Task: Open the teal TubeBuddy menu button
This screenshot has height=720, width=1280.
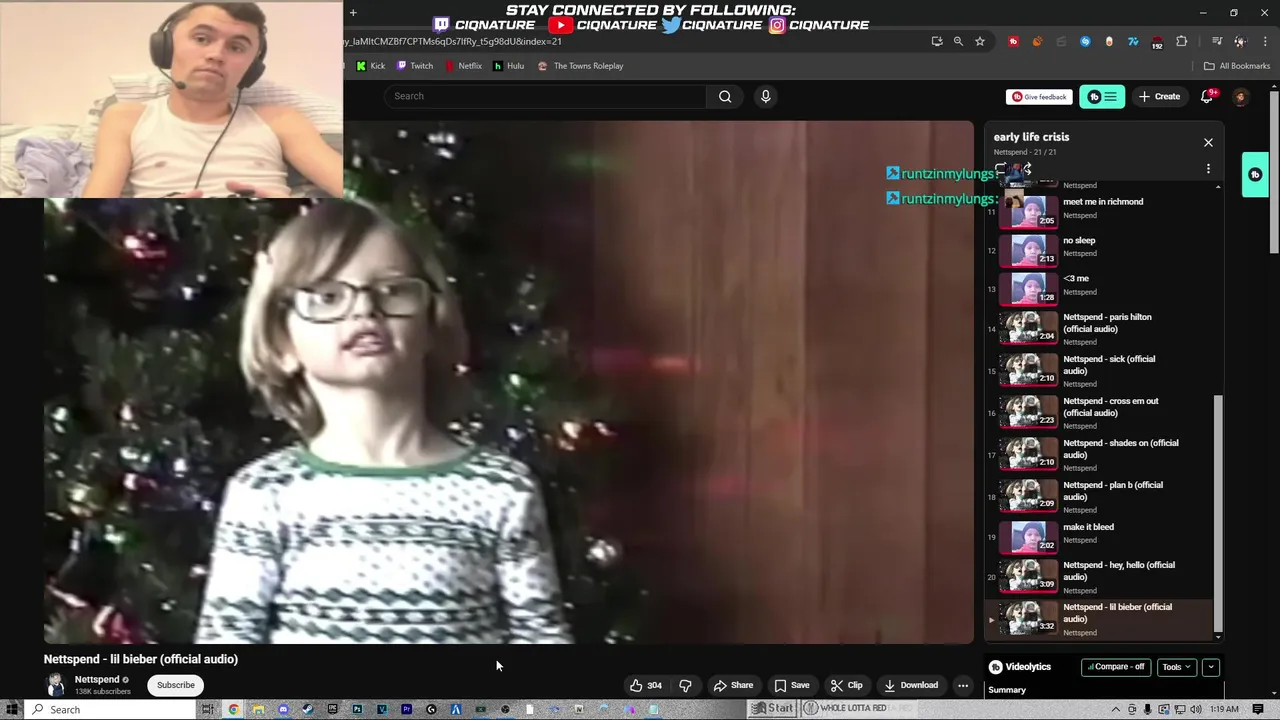Action: tap(1102, 97)
